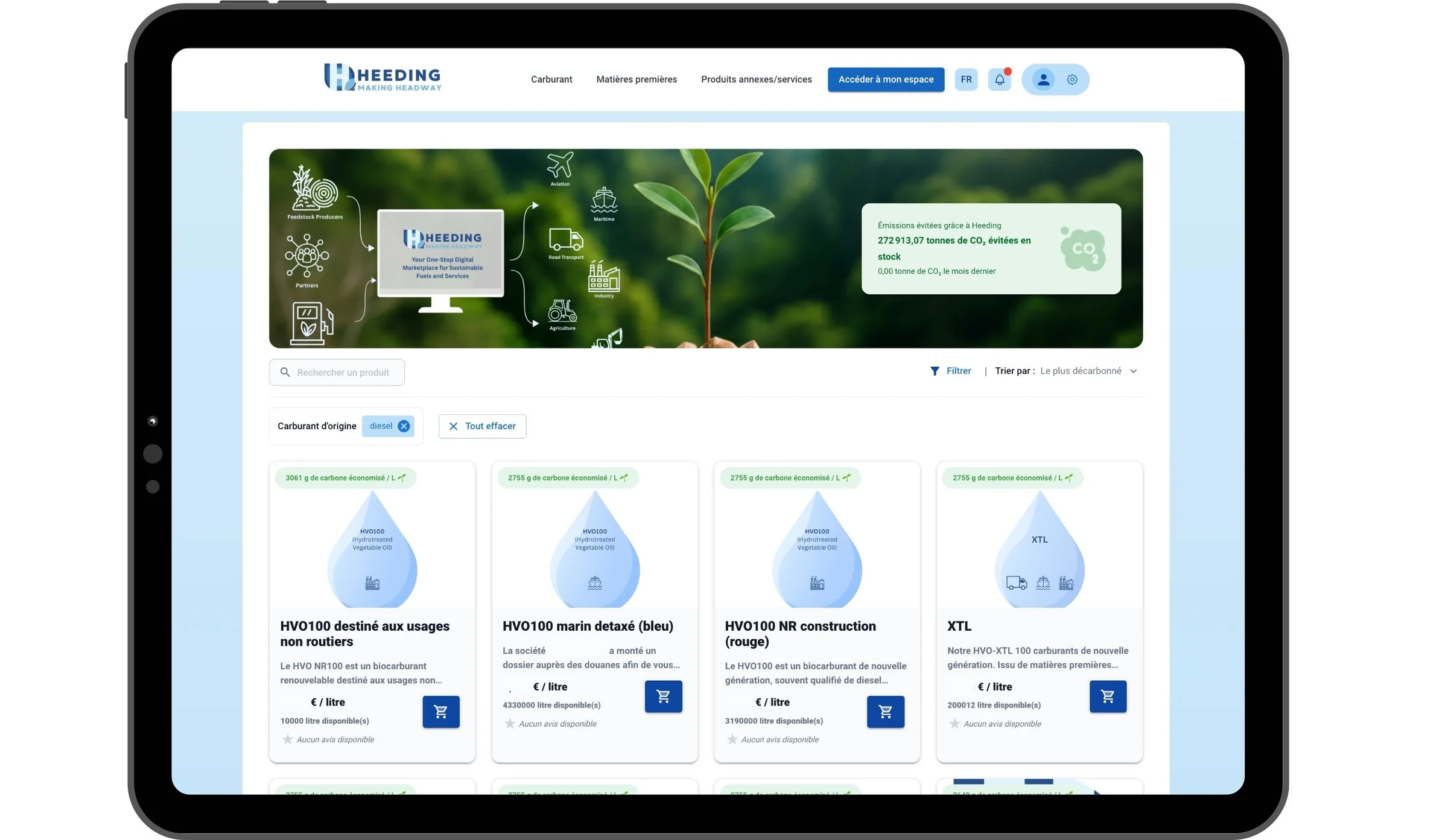
Task: Click 10000 litre disponible(s) text
Action: (x=325, y=721)
